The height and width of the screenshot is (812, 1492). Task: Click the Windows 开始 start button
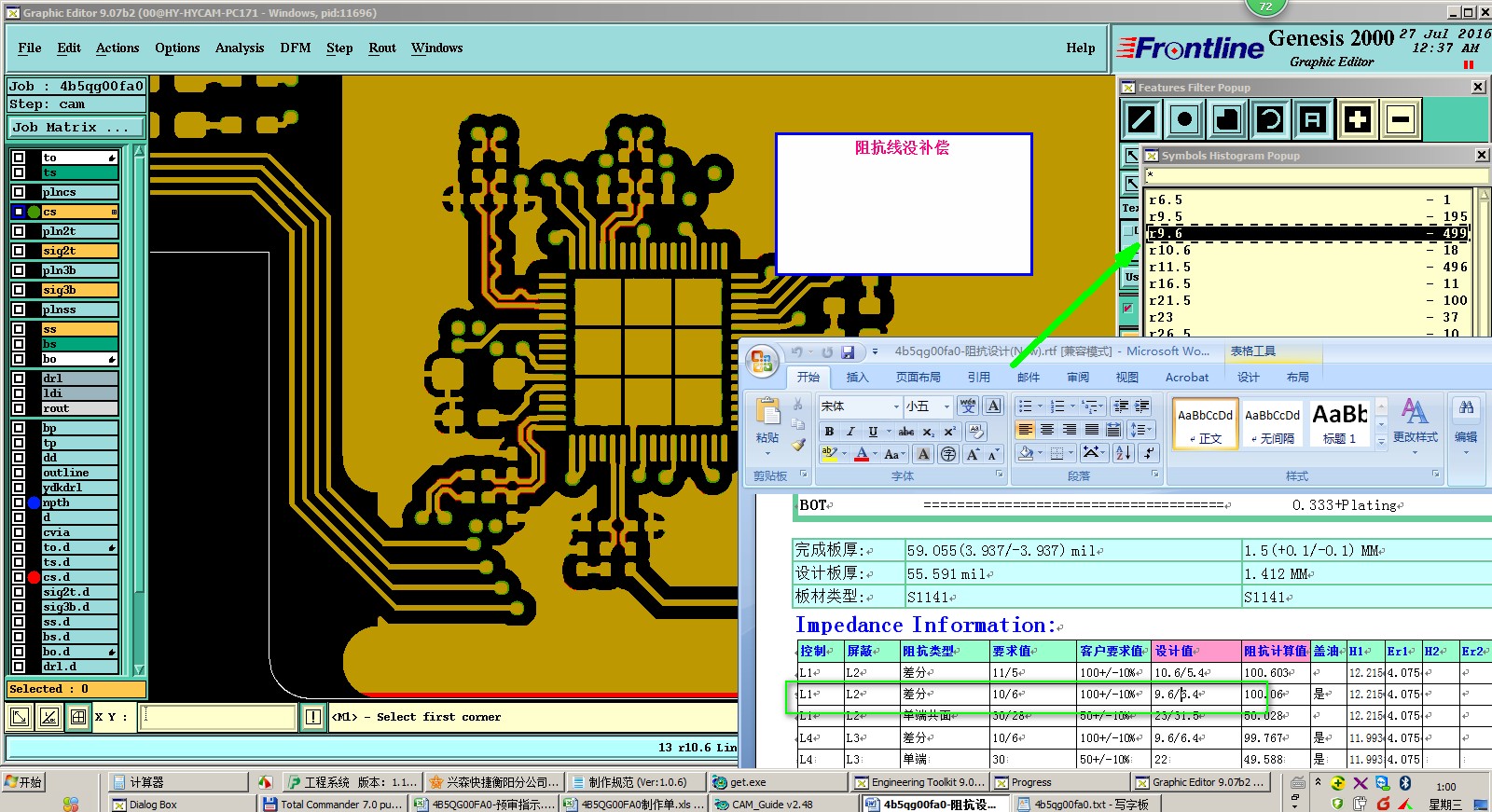click(23, 782)
